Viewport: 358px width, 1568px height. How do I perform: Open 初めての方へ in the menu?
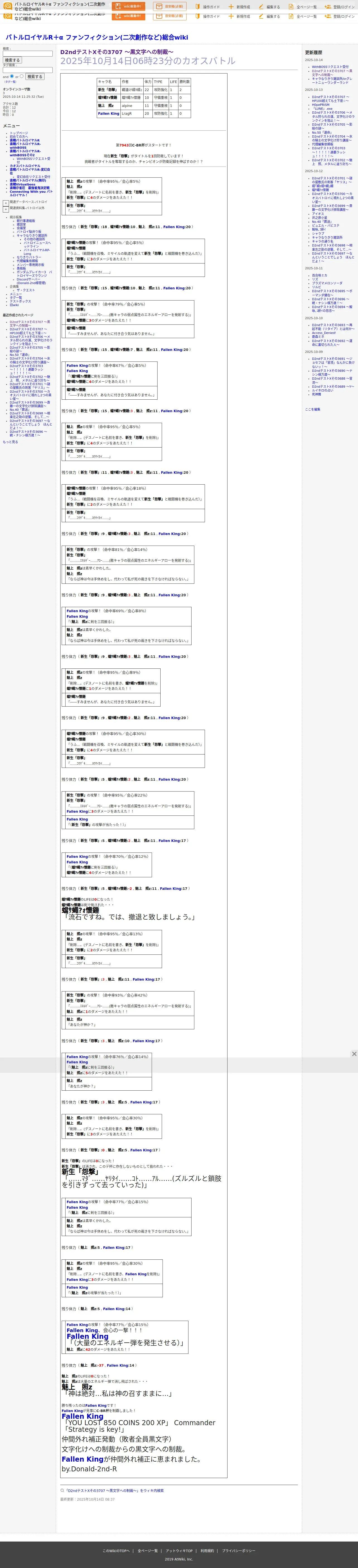click(x=19, y=136)
